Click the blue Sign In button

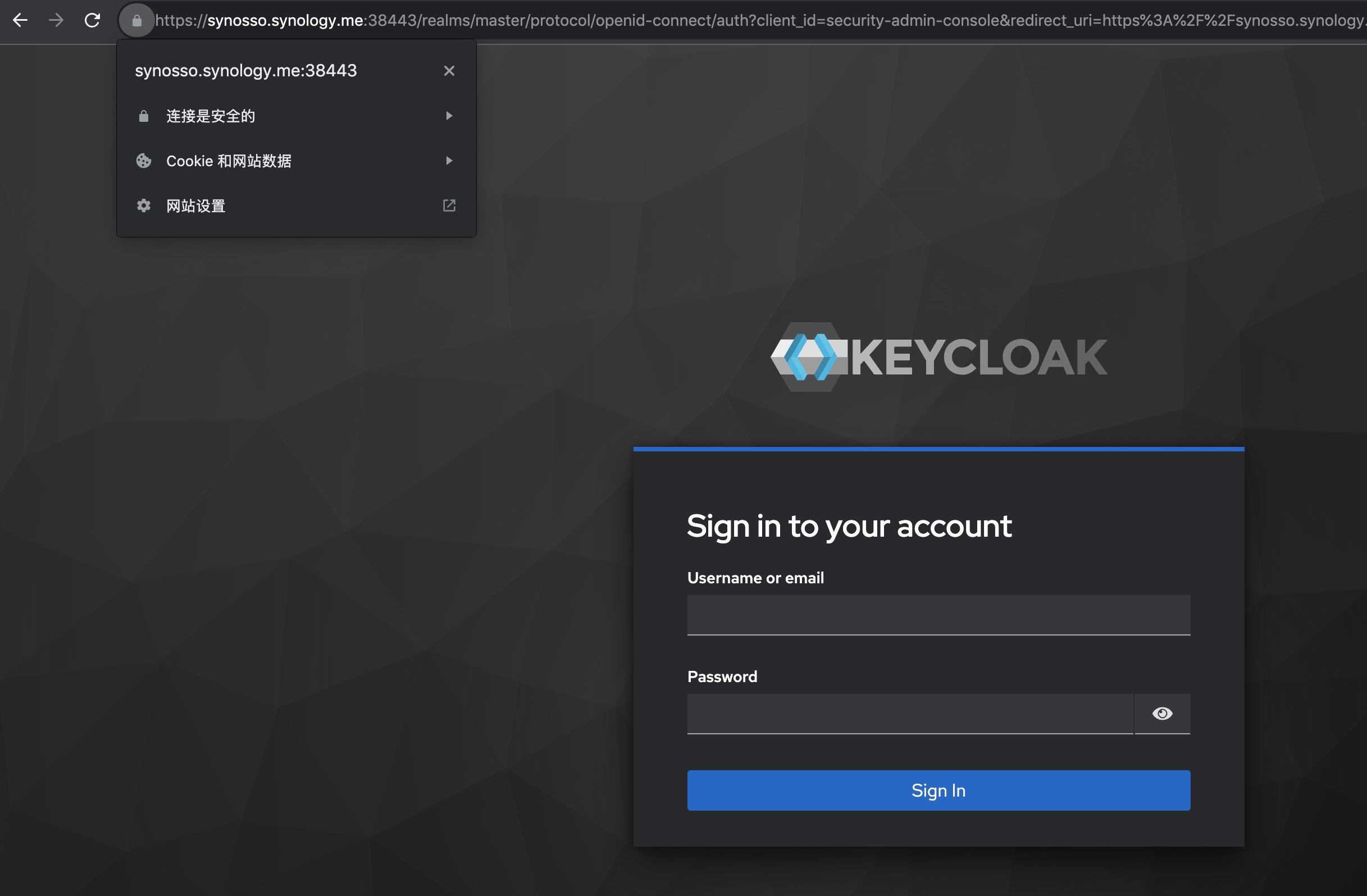938,790
